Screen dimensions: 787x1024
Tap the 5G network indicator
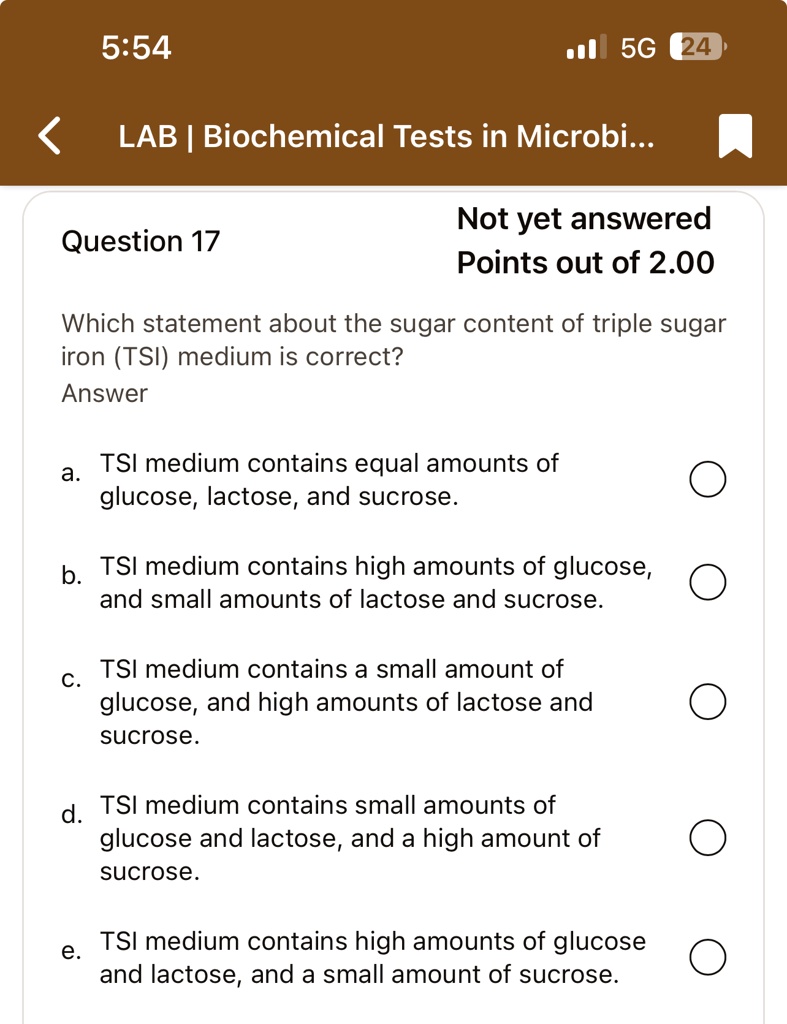point(638,47)
